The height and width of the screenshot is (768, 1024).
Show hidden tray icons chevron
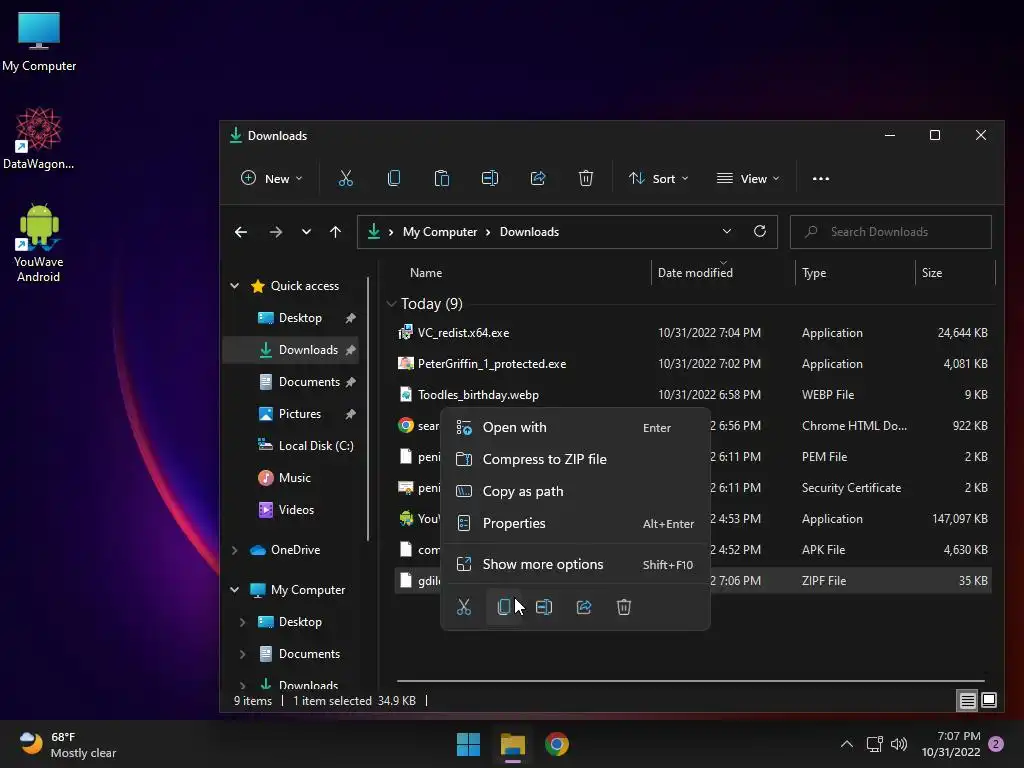tap(846, 744)
